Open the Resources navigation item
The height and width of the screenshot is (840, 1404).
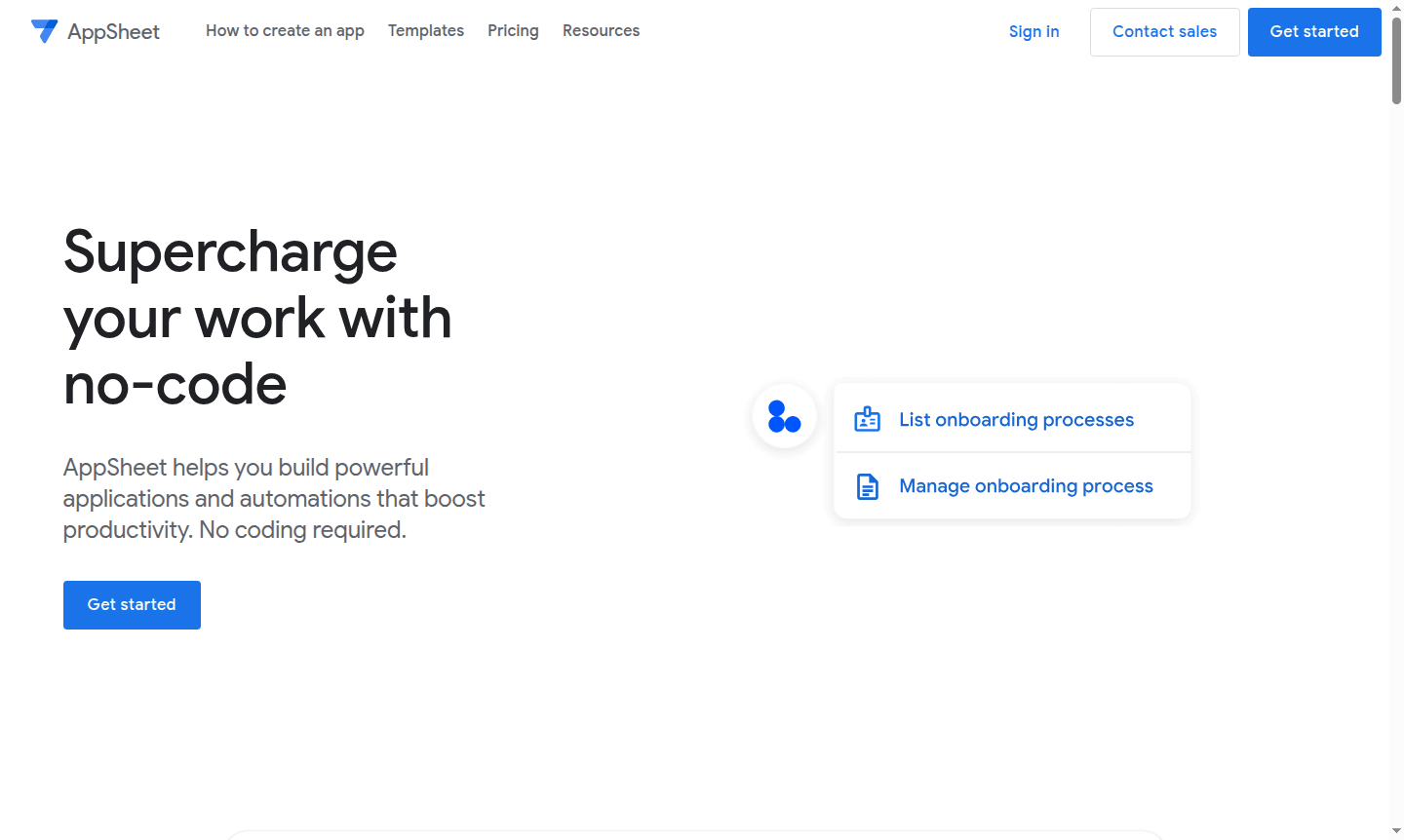tap(601, 31)
